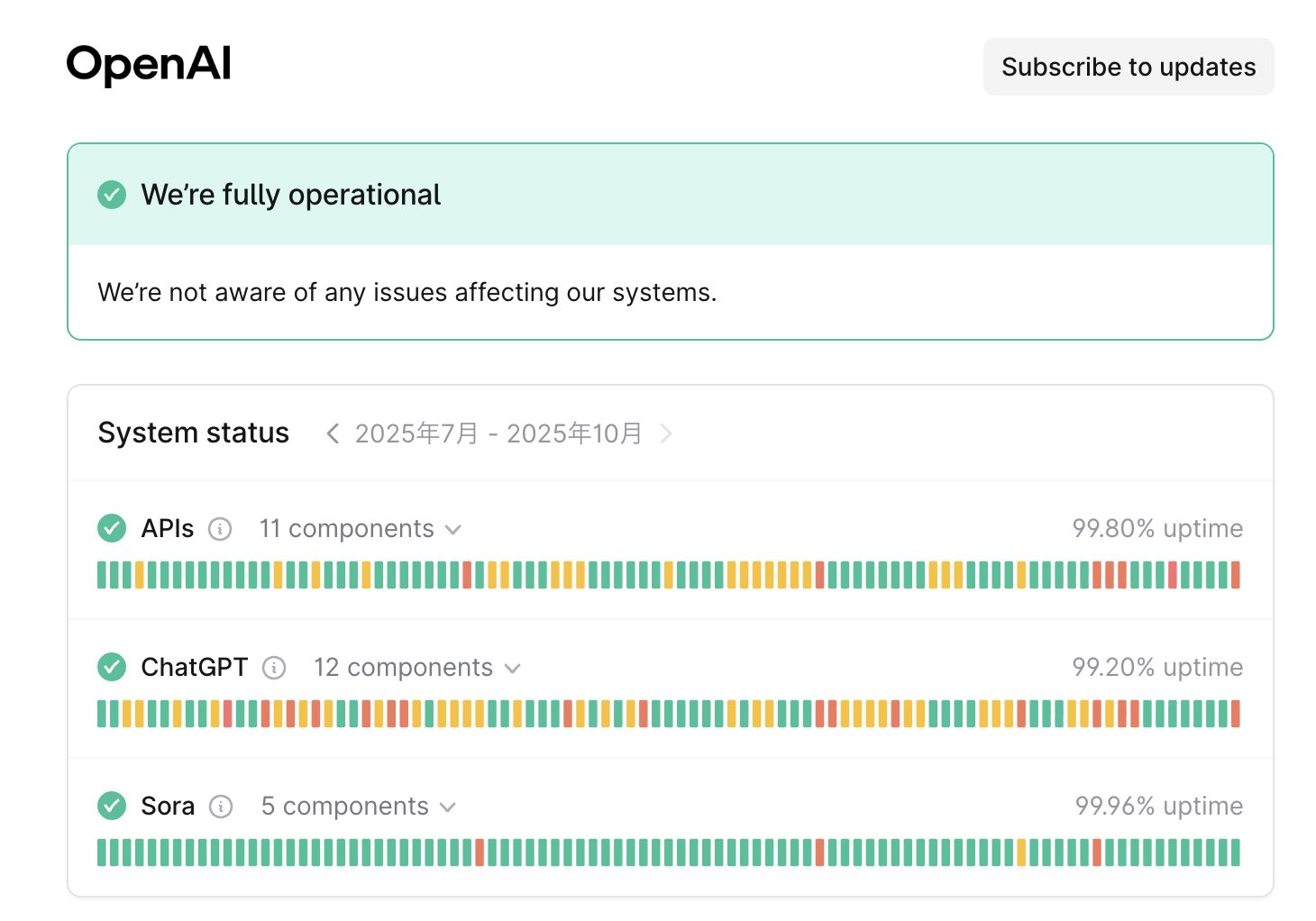Click the OpenAI logo
This screenshot has height=921, width=1316.
(x=149, y=65)
